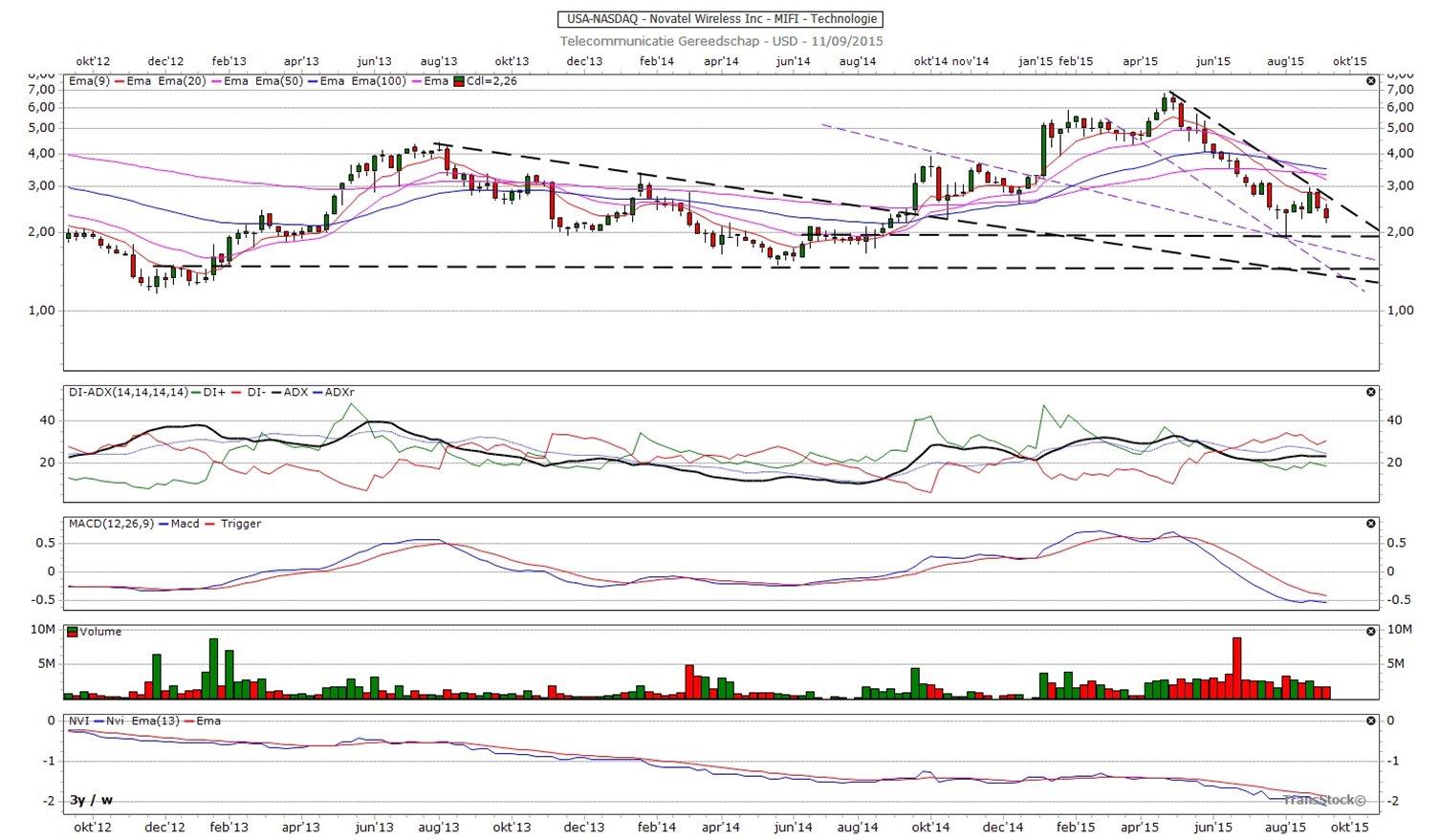Click the 1,00 price label on the right axis

1400,311
